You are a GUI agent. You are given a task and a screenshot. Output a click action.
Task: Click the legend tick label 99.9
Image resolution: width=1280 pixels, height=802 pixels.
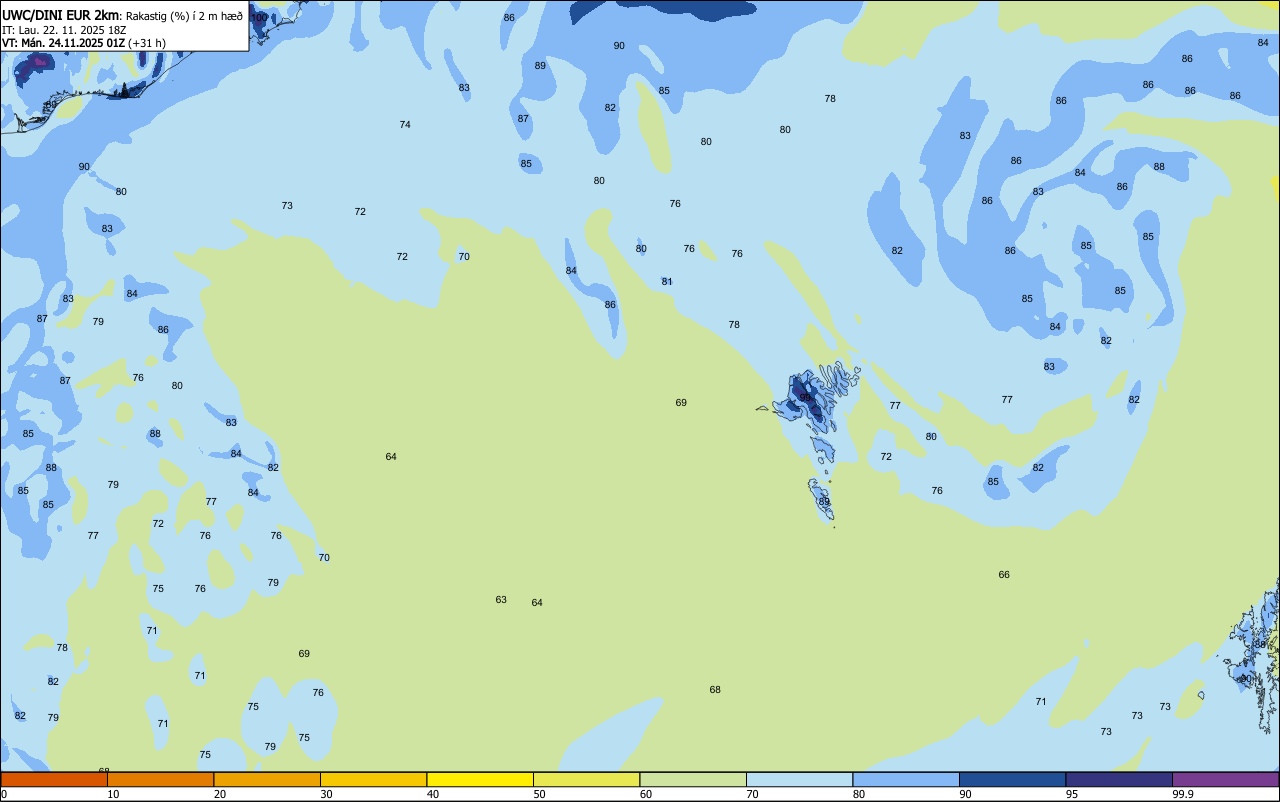1183,794
